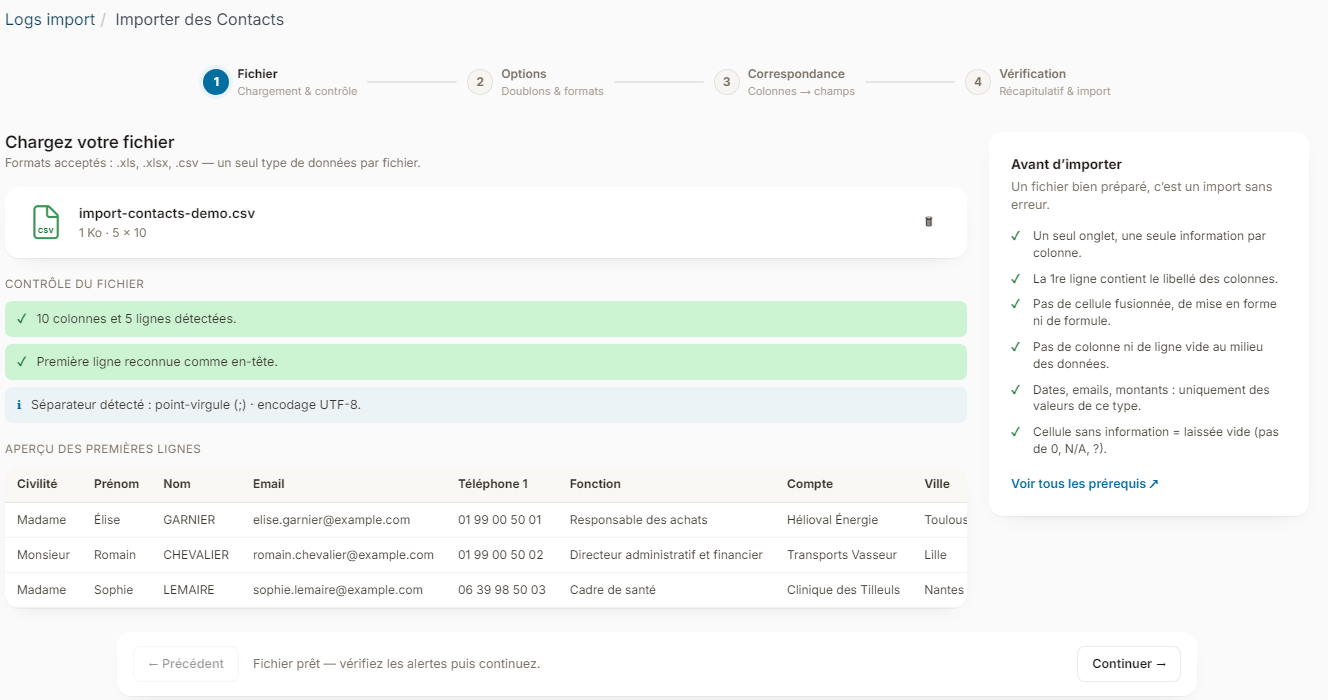1328x700 pixels.
Task: Click checkmark beside Pas de colonne ni de ligne
Action: click(x=1015, y=347)
